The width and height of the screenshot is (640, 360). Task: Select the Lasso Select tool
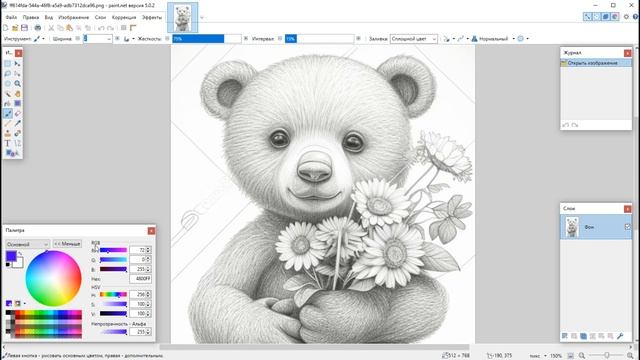[x=8, y=73]
